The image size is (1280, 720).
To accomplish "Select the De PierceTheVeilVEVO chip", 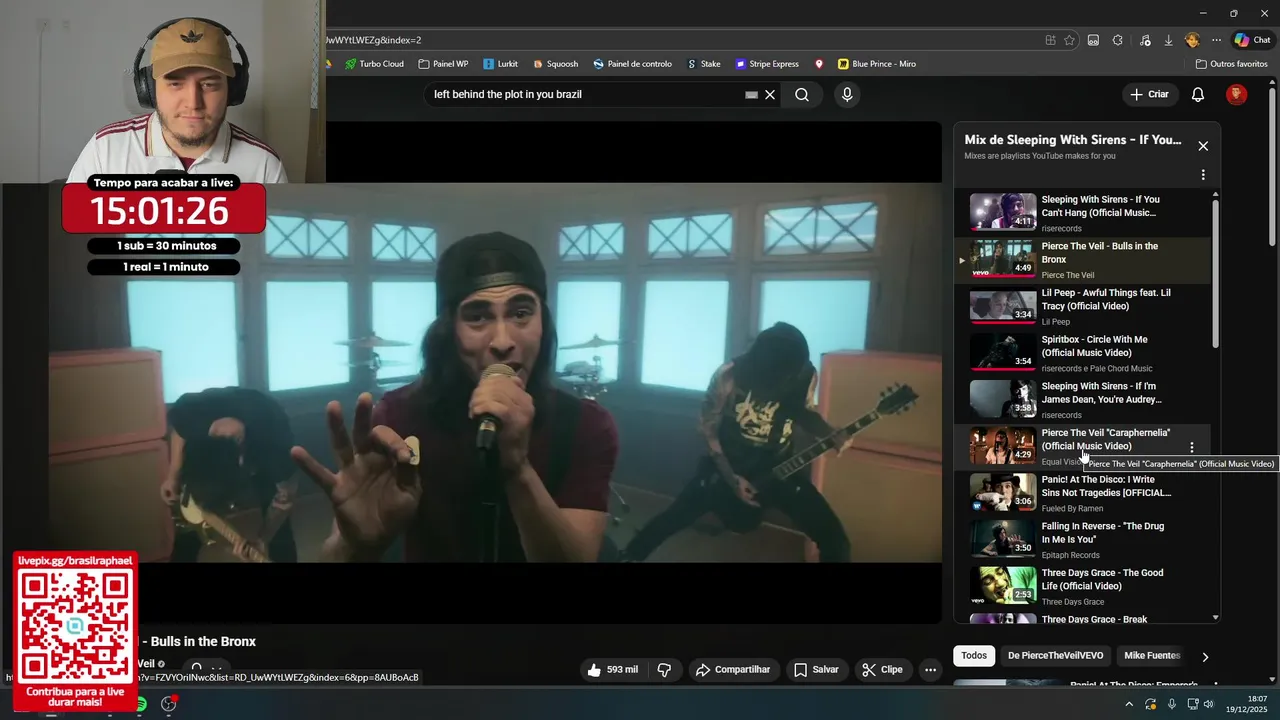I will 1055,656.
